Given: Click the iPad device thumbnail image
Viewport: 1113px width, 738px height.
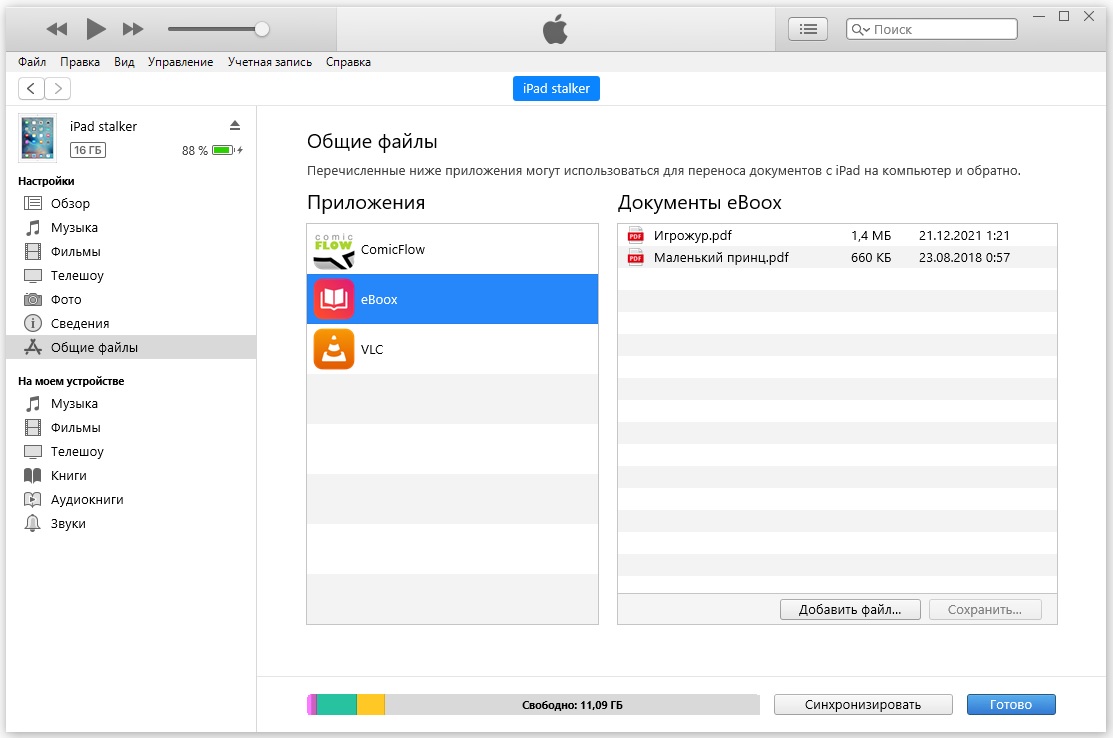Looking at the screenshot, I should 38,138.
